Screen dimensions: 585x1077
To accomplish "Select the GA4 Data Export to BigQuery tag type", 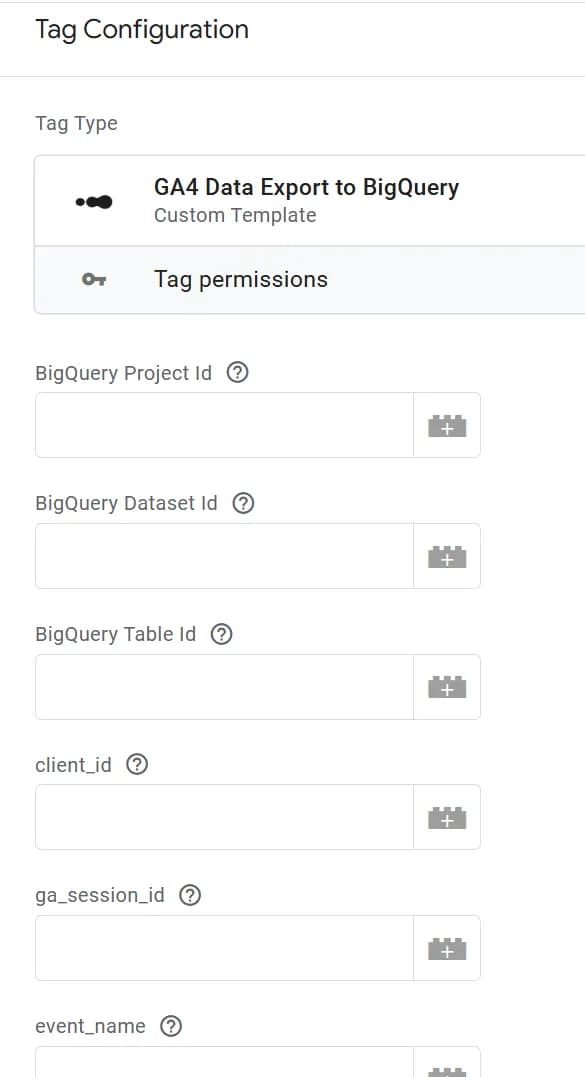I will pos(310,201).
